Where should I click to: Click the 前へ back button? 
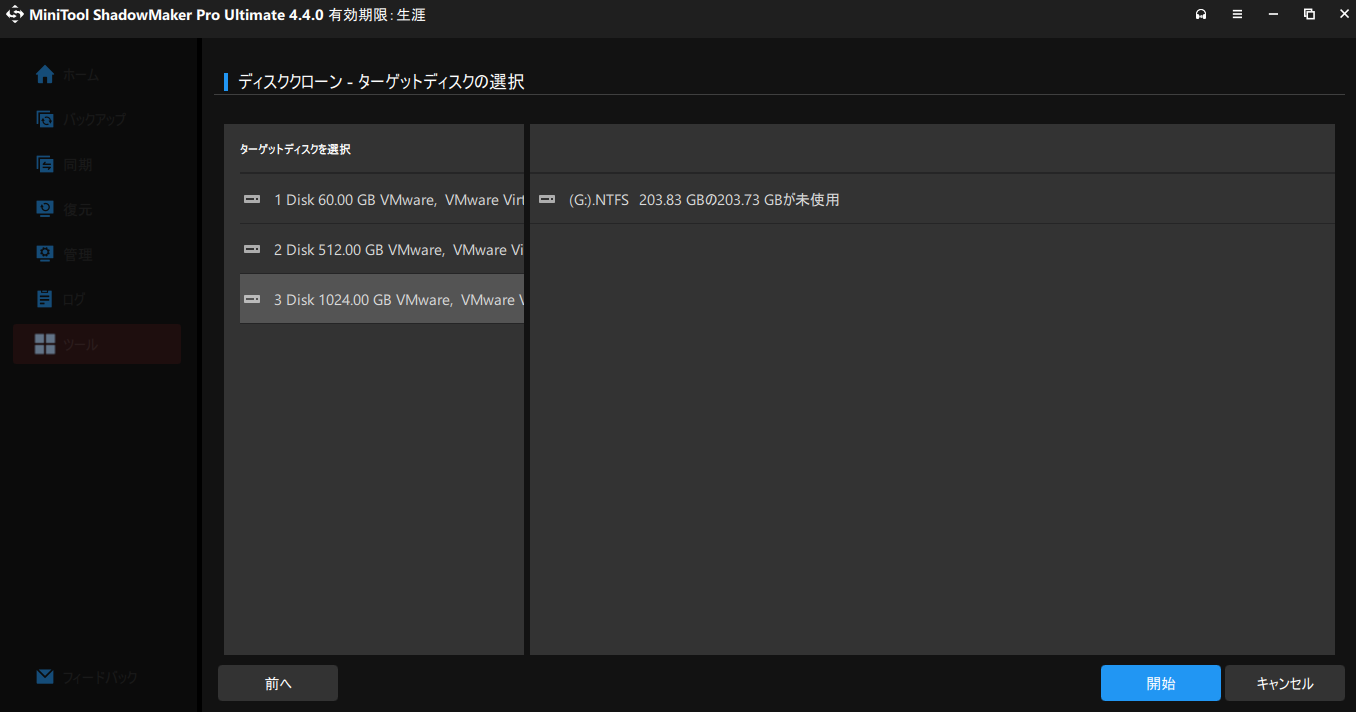278,683
